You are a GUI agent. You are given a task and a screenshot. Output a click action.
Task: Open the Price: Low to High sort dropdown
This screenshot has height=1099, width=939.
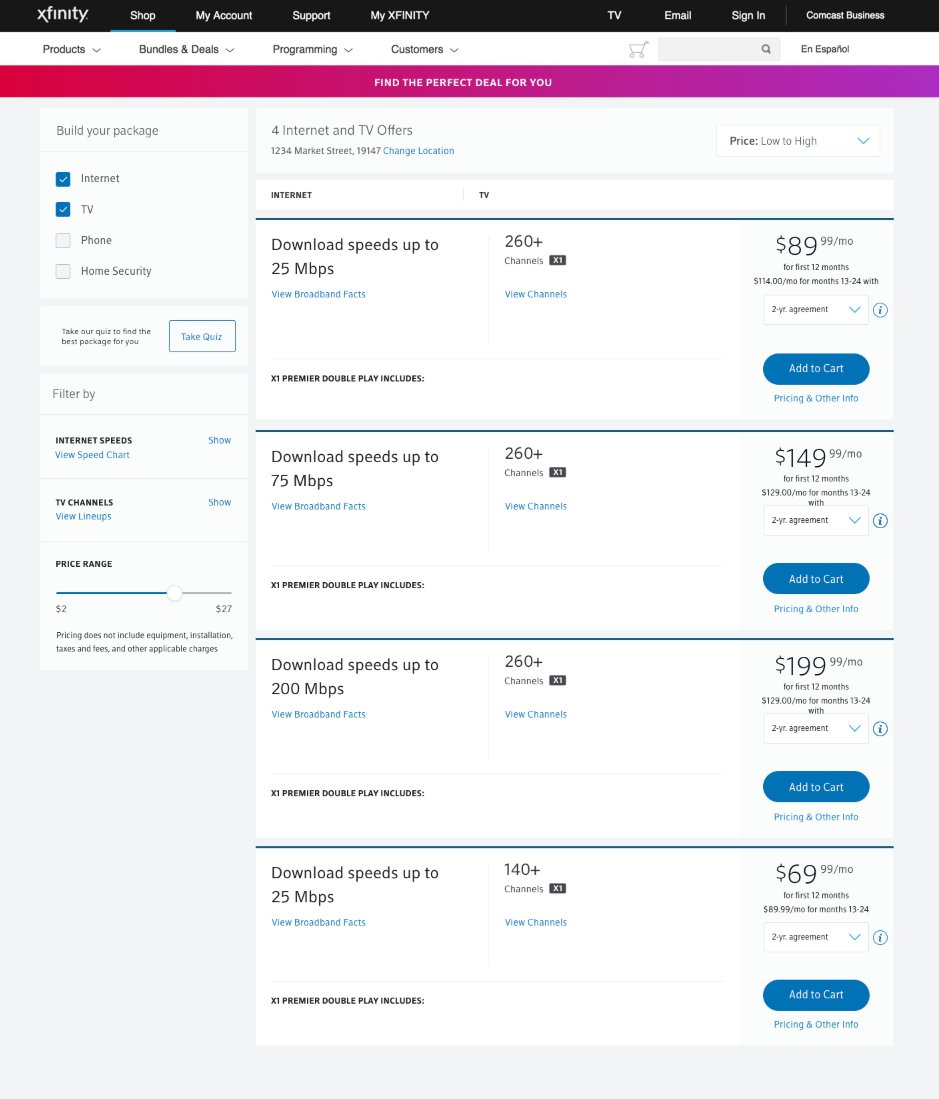(797, 140)
